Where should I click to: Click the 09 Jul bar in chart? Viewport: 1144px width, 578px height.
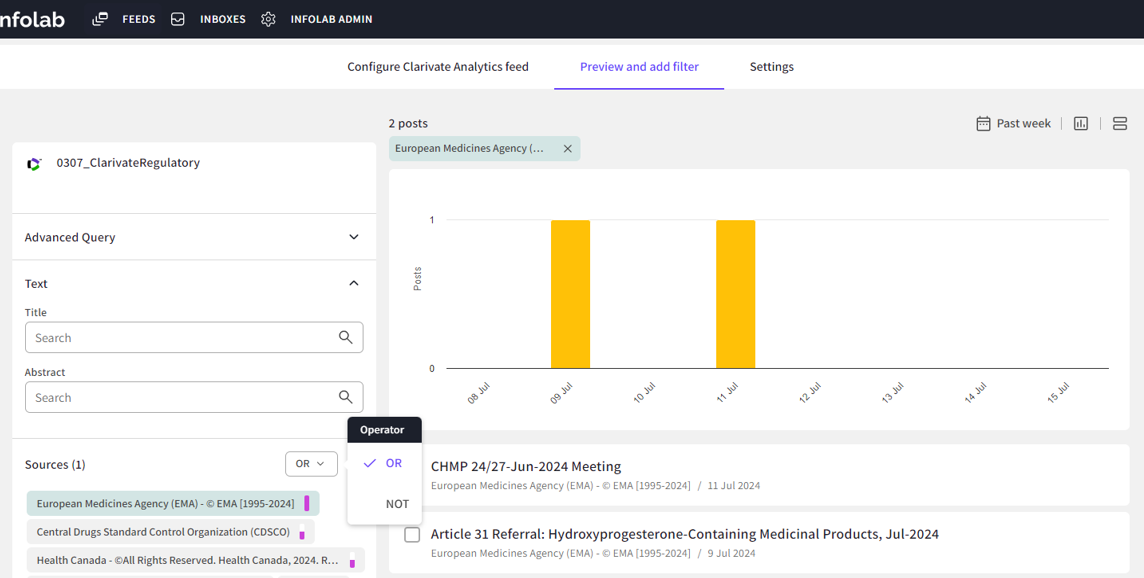coord(570,294)
